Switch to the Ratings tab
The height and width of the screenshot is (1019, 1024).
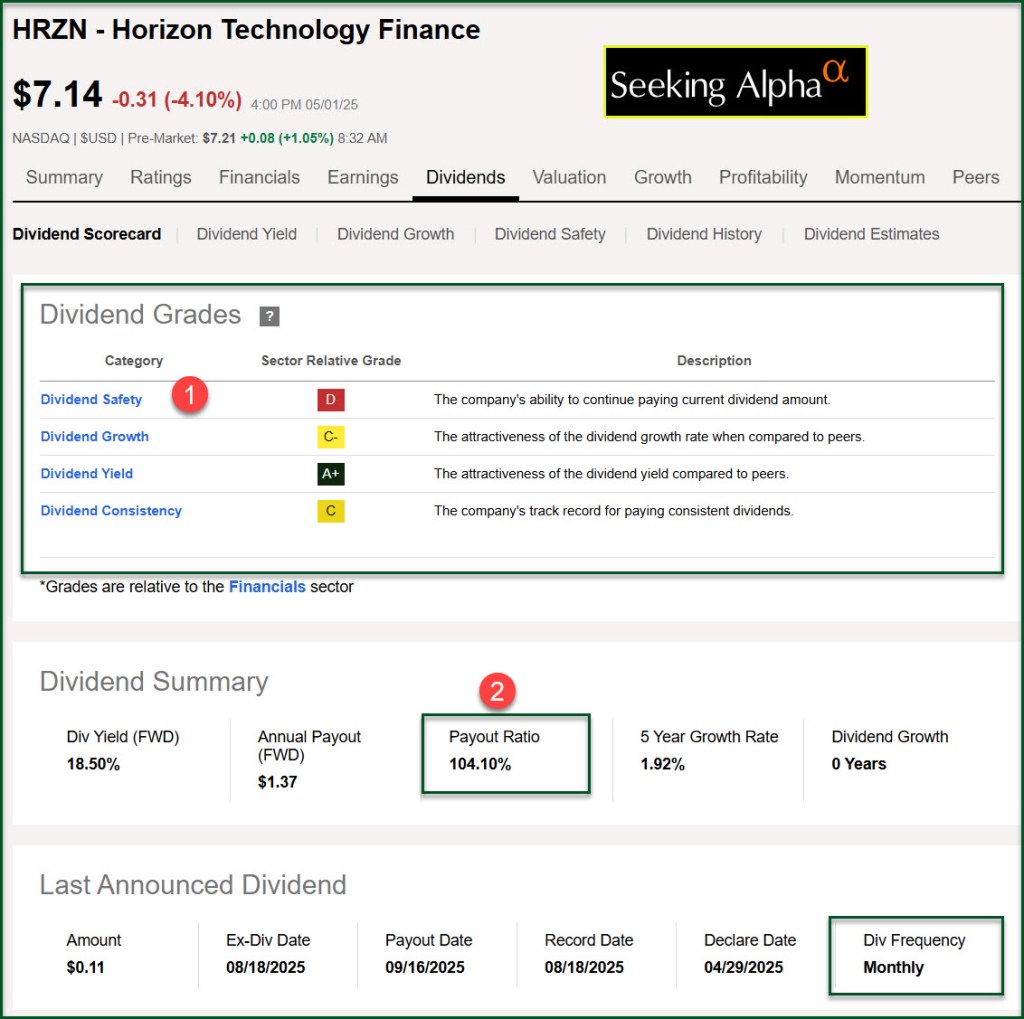(x=160, y=177)
